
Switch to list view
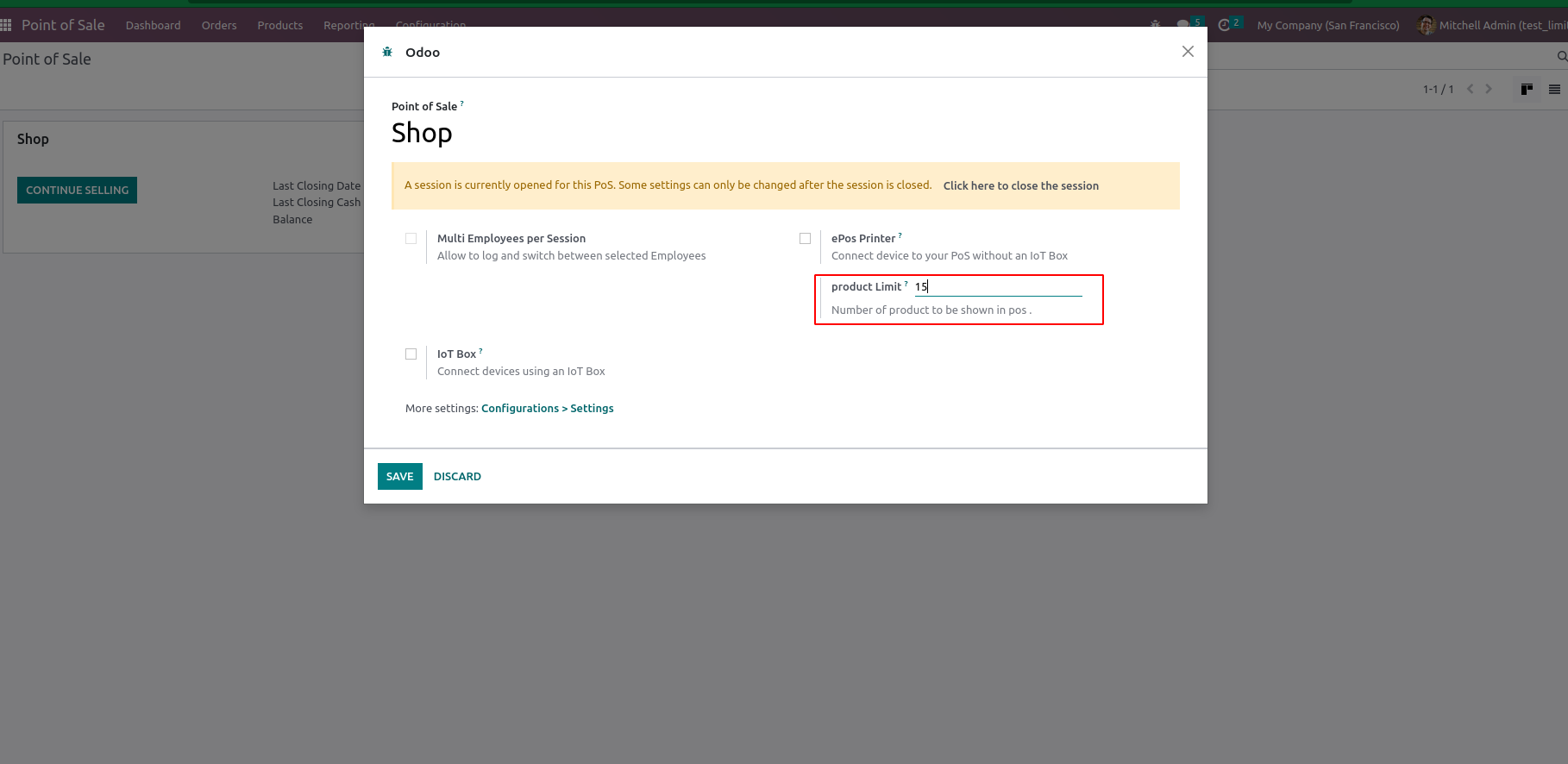(x=1554, y=89)
